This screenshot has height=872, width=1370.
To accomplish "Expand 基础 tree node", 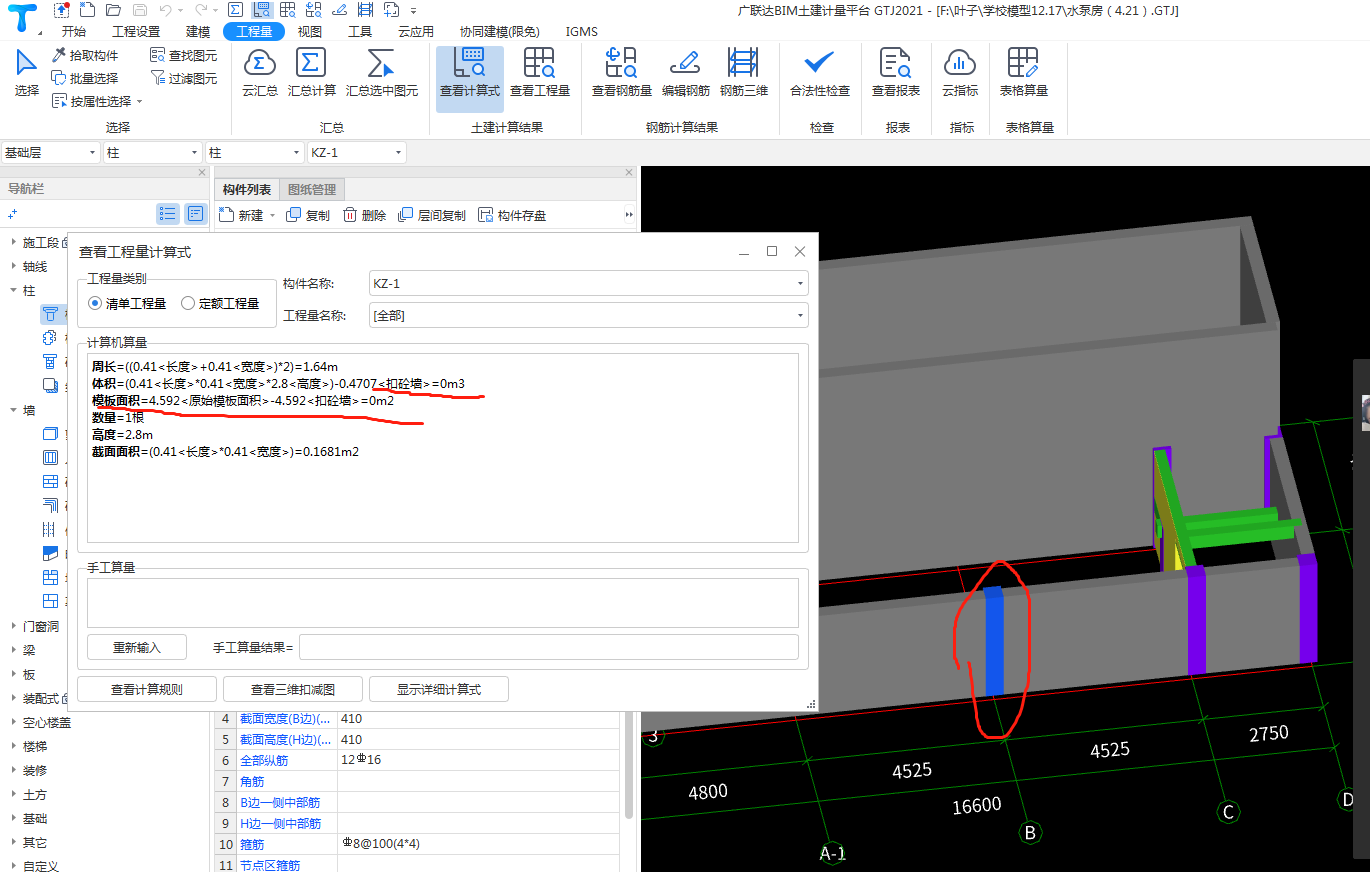I will (13, 818).
